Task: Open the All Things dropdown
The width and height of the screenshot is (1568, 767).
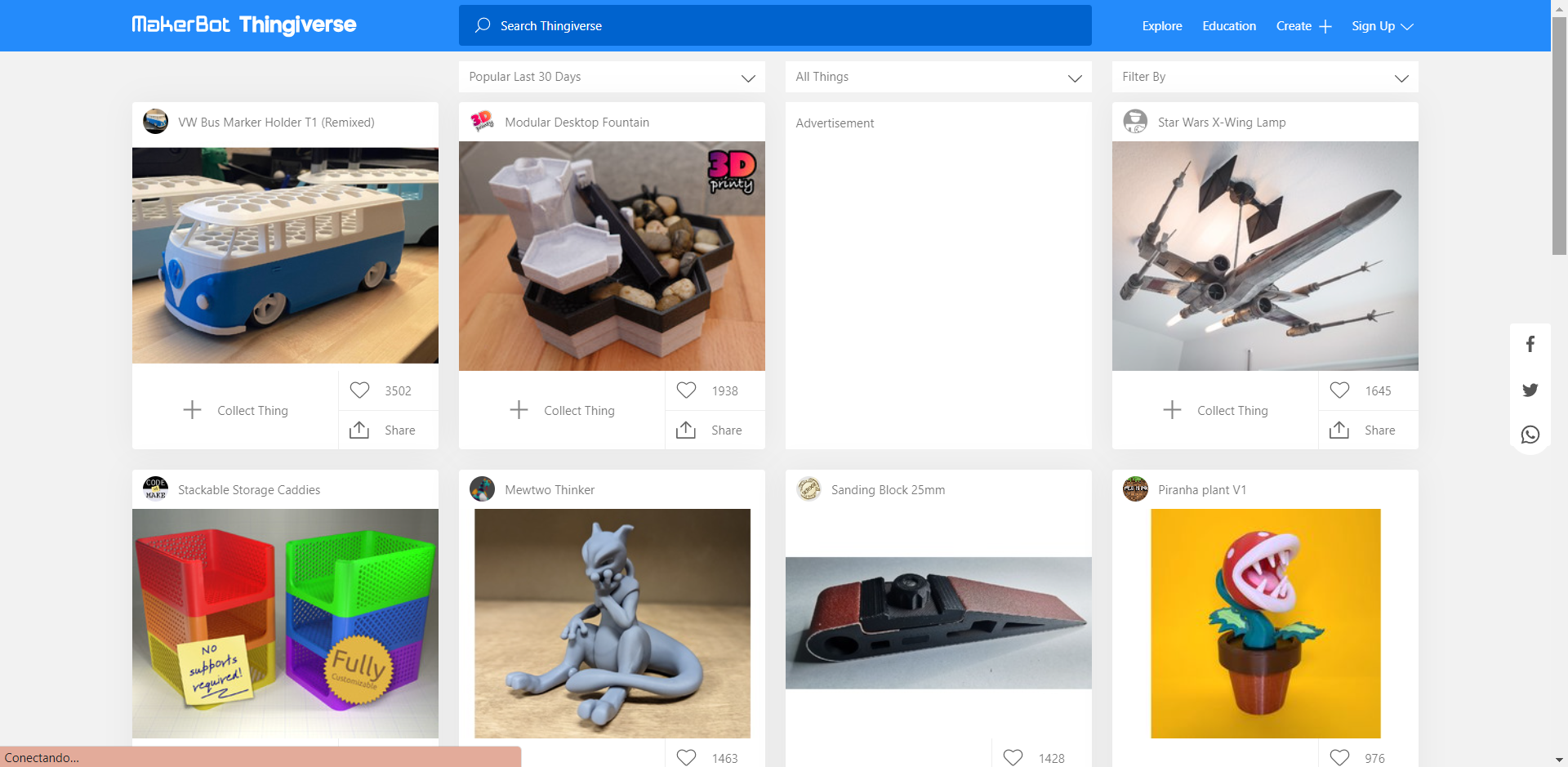Action: (938, 77)
